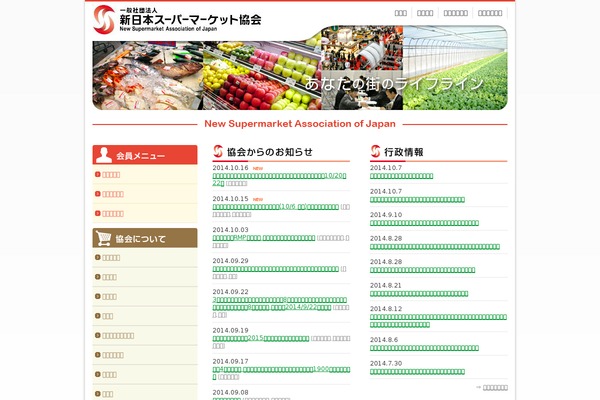
Task: Click the 行政情報 section heading
Action: (404, 152)
